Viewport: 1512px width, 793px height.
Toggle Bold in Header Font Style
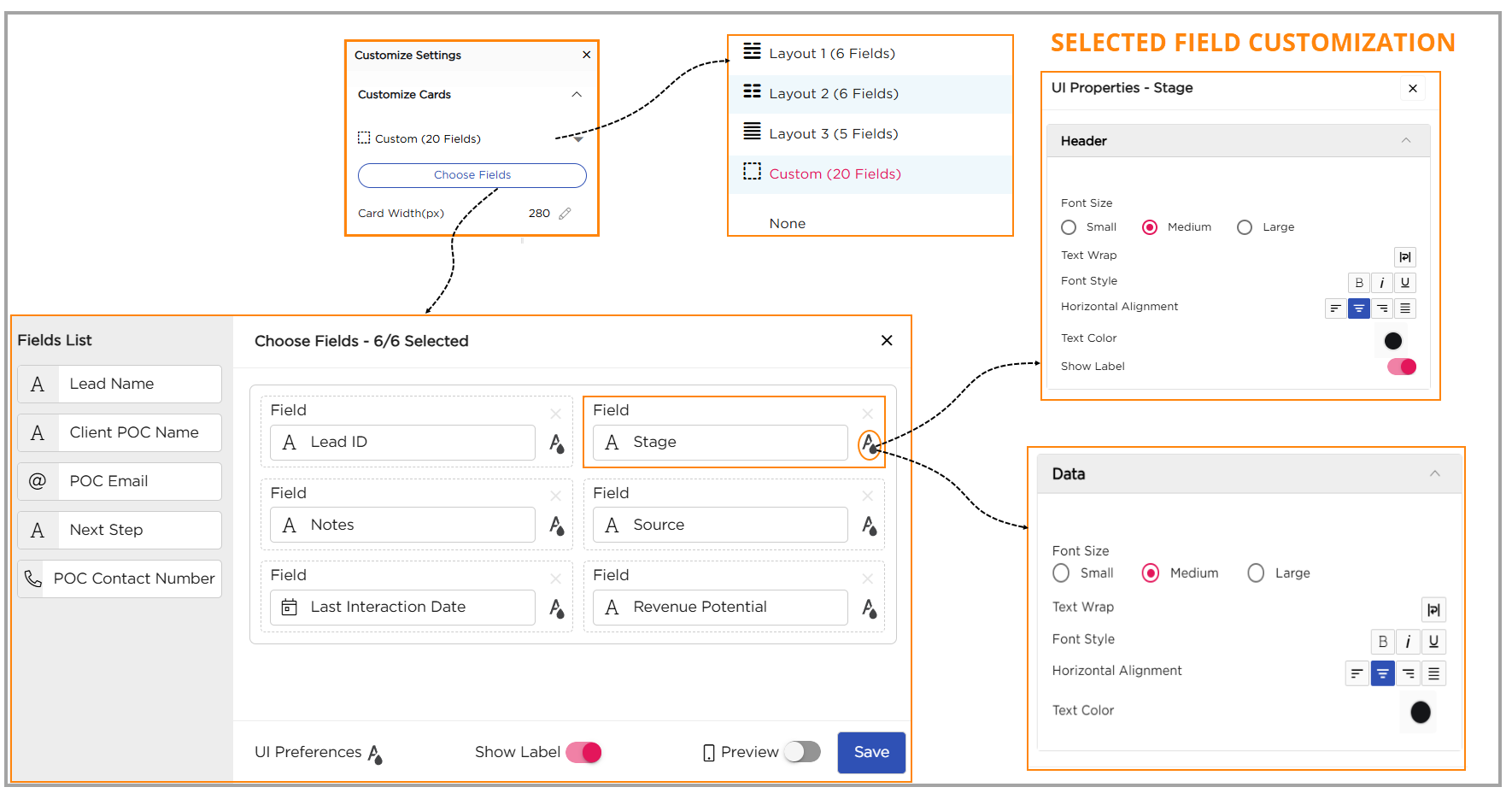[1358, 283]
